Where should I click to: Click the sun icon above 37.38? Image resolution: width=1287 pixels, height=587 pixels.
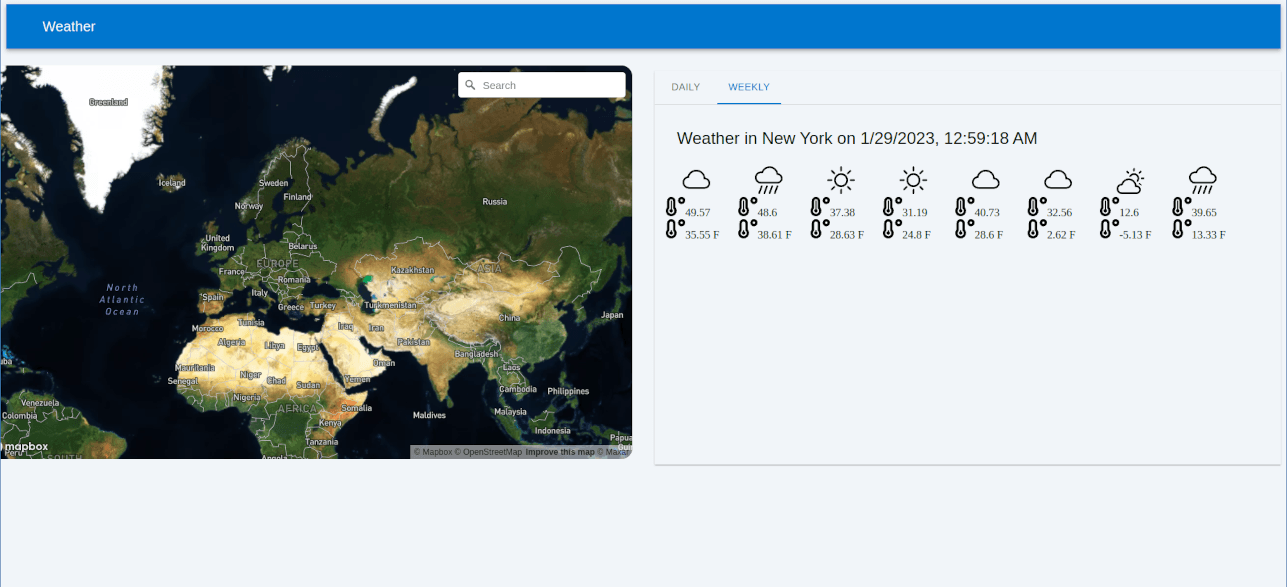[841, 180]
